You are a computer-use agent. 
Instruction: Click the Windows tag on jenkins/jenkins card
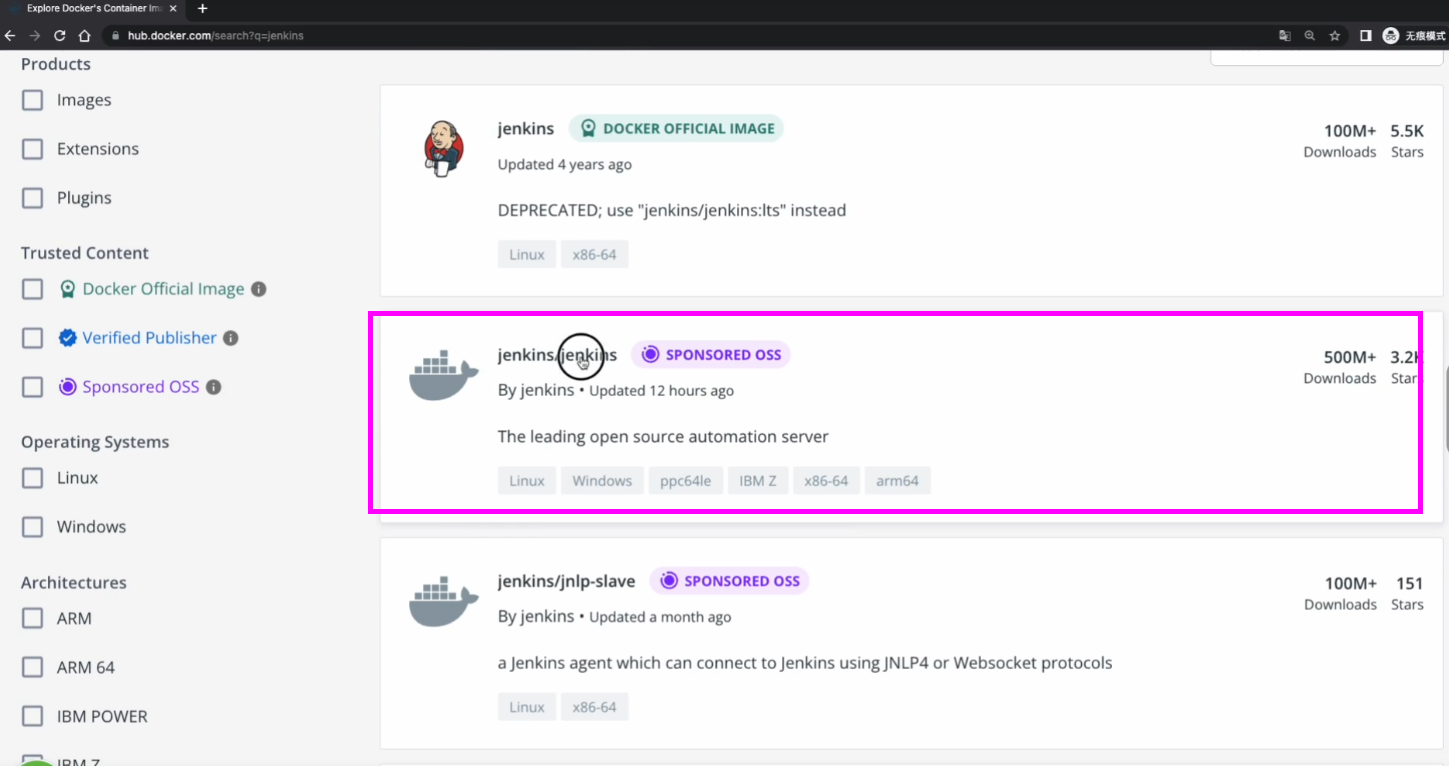pos(602,481)
